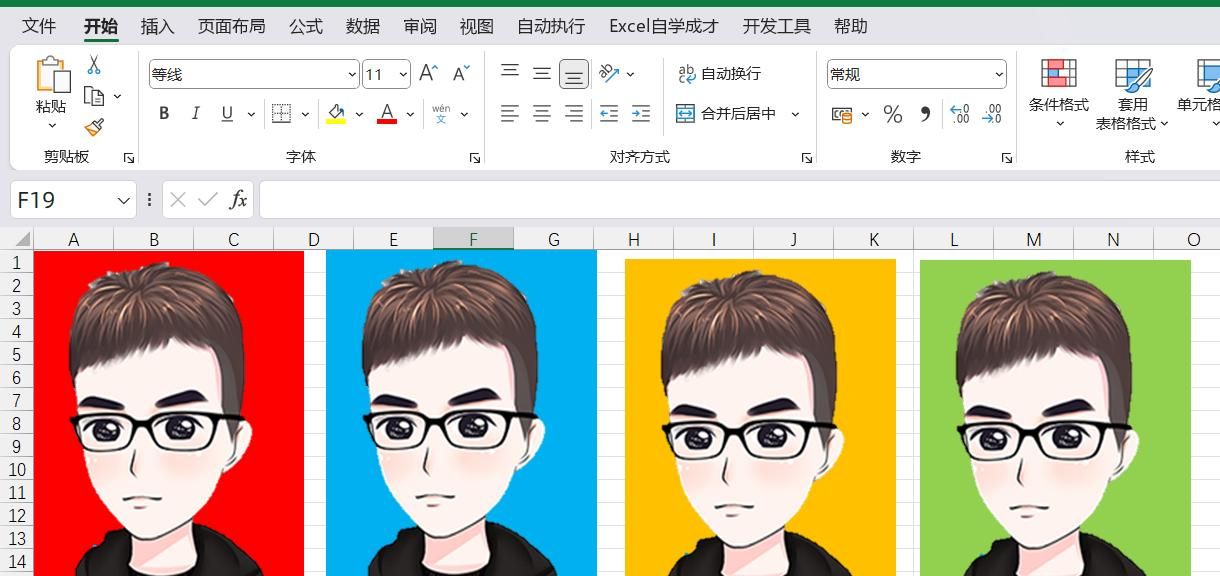The height and width of the screenshot is (576, 1220).
Task: Click the Paste clipboard icon
Action: click(52, 75)
